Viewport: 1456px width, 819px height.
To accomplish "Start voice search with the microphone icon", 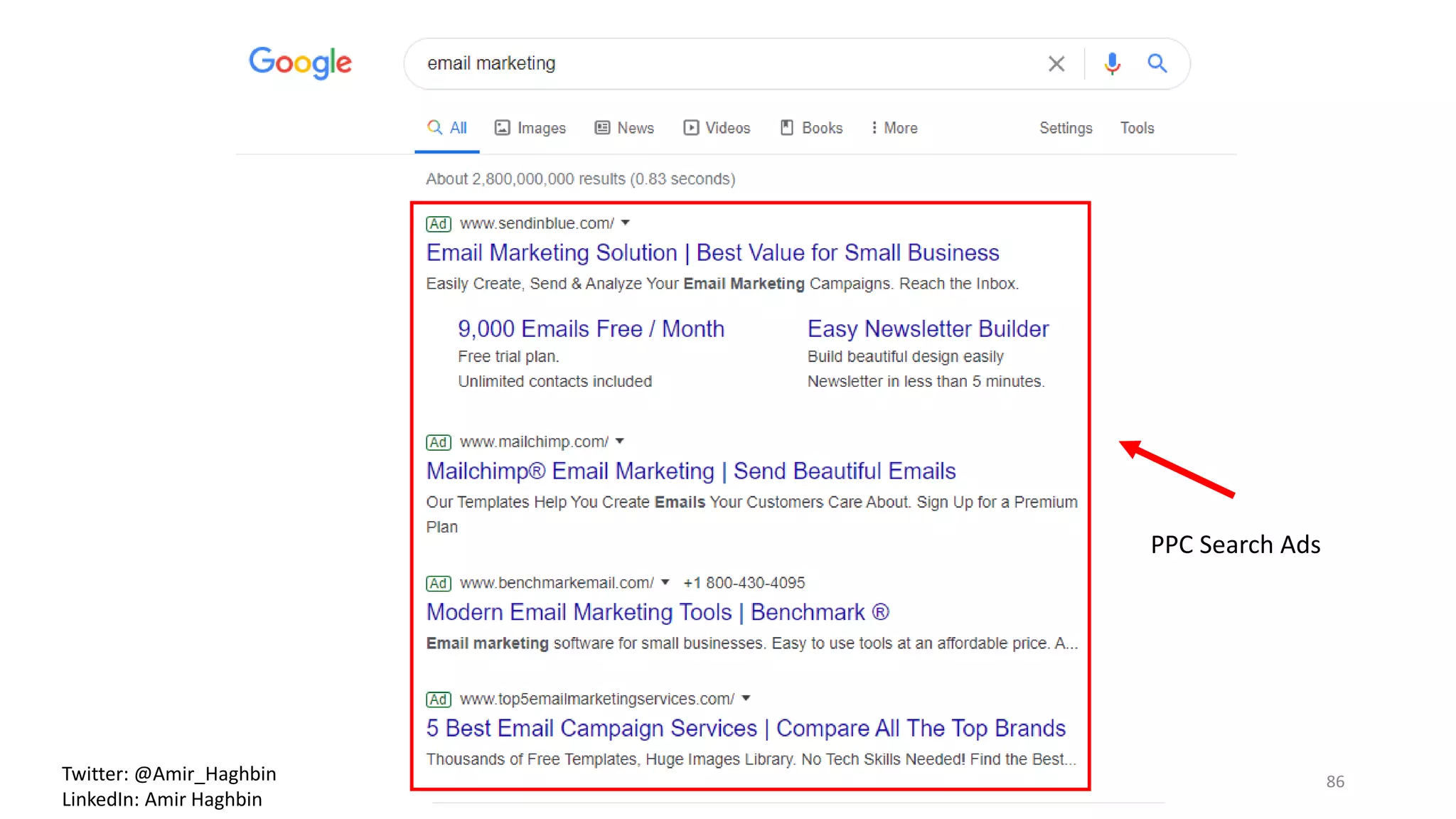I will point(1113,64).
